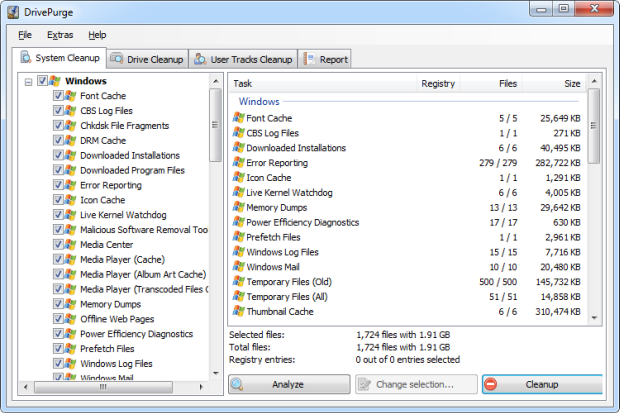620x413 pixels.
Task: Select Power Efficiency Diagnostics in the tree
Action: 136,334
